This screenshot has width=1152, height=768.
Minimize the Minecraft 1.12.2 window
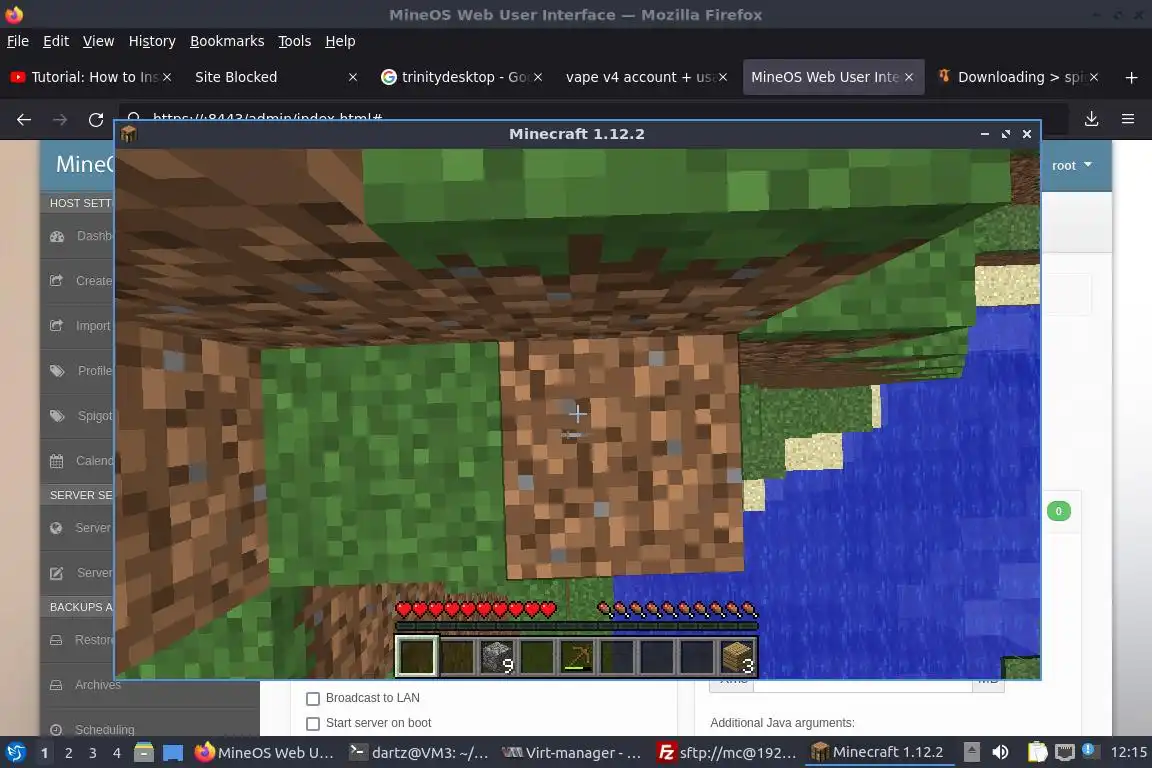click(x=984, y=134)
